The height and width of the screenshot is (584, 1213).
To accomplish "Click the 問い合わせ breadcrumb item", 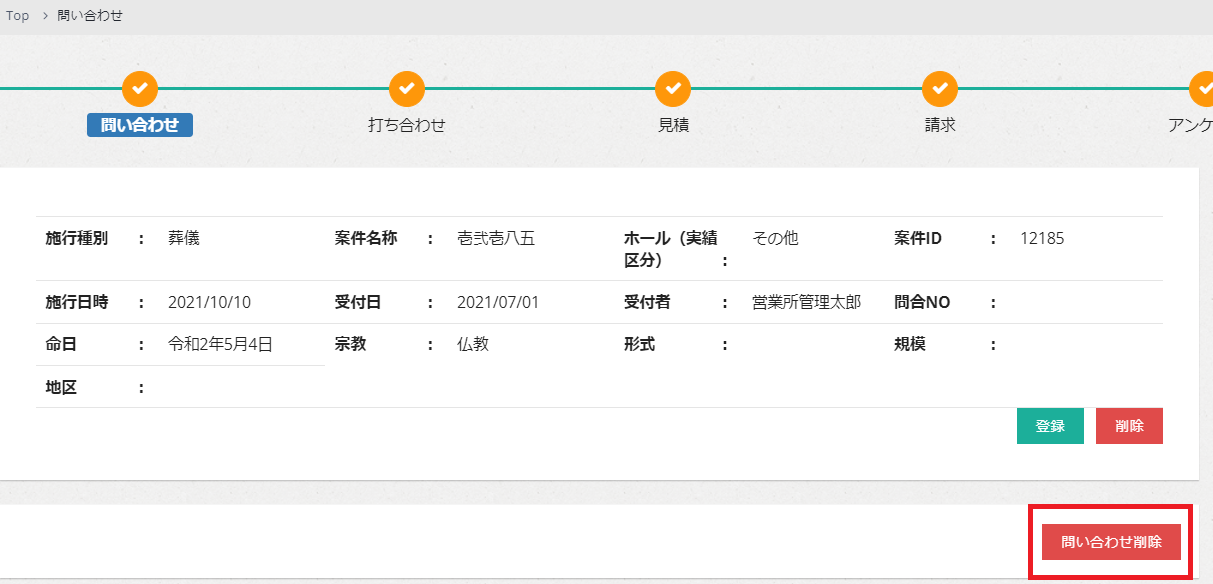I will pyautogui.click(x=90, y=16).
